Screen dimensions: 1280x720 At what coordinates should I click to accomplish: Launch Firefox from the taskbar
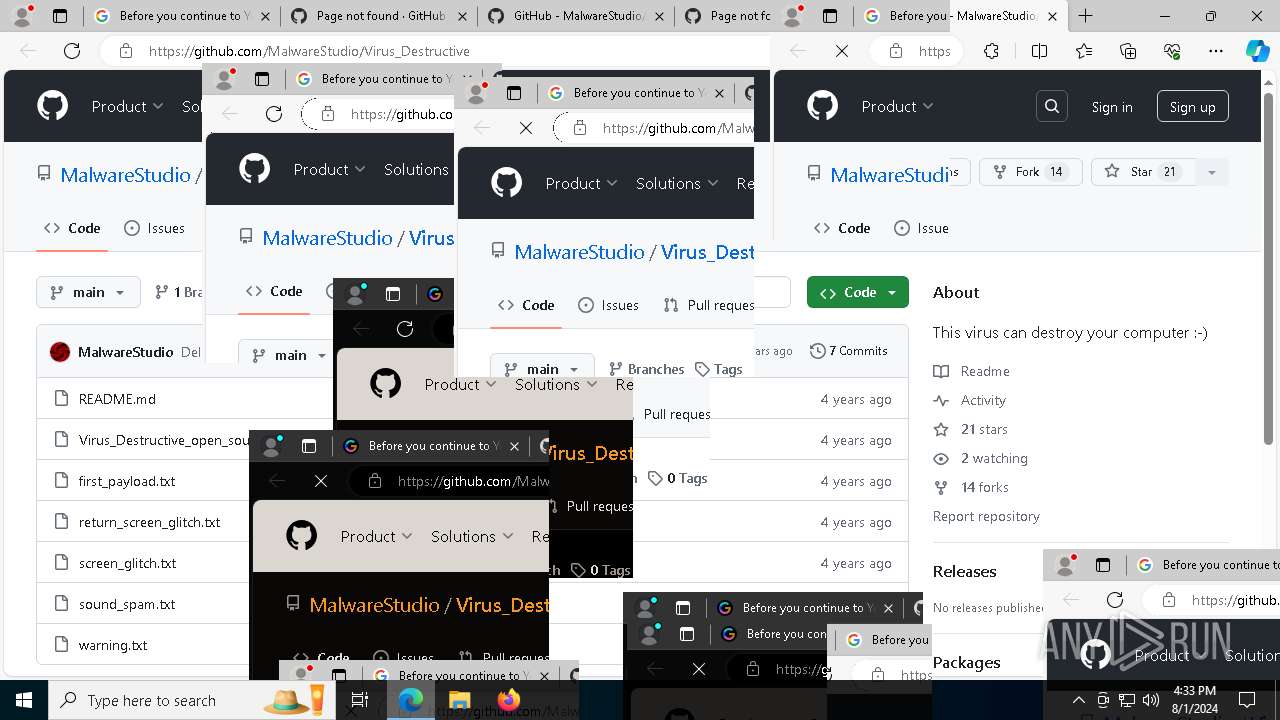pyautogui.click(x=508, y=700)
